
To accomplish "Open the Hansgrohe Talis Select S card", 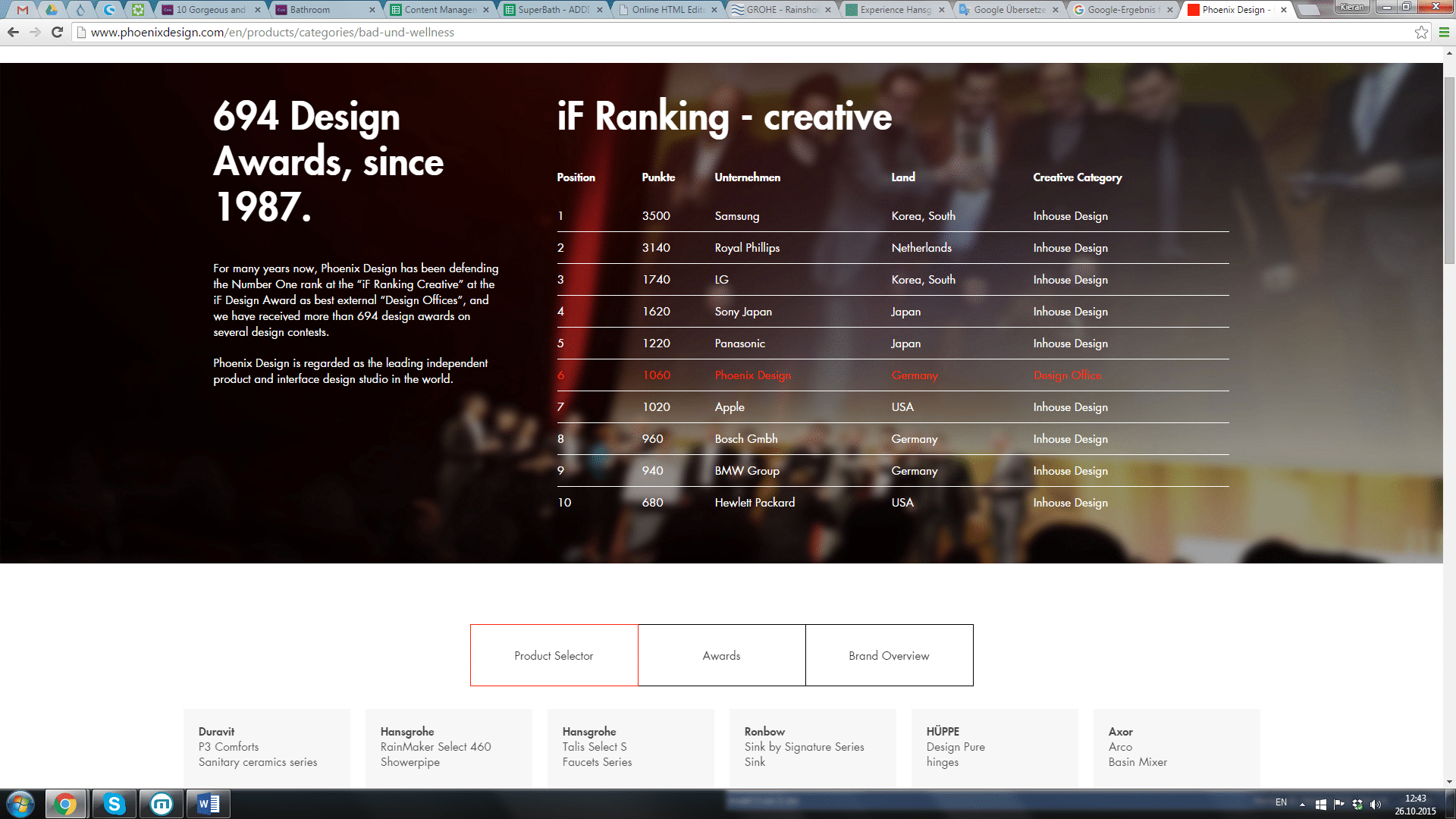I will (x=631, y=748).
